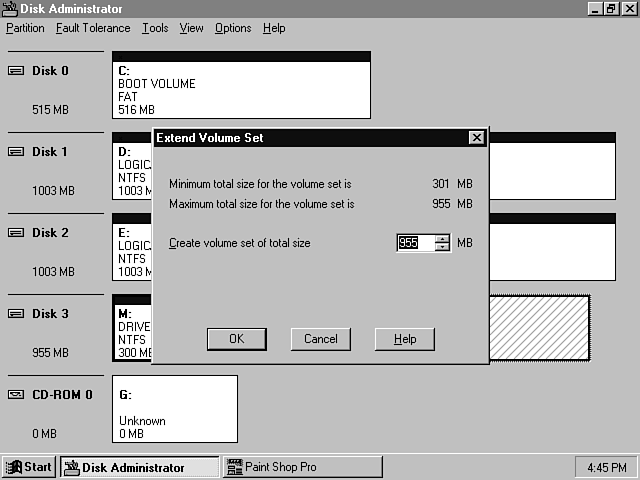Cancel the Extend Volume Set dialog

click(321, 339)
